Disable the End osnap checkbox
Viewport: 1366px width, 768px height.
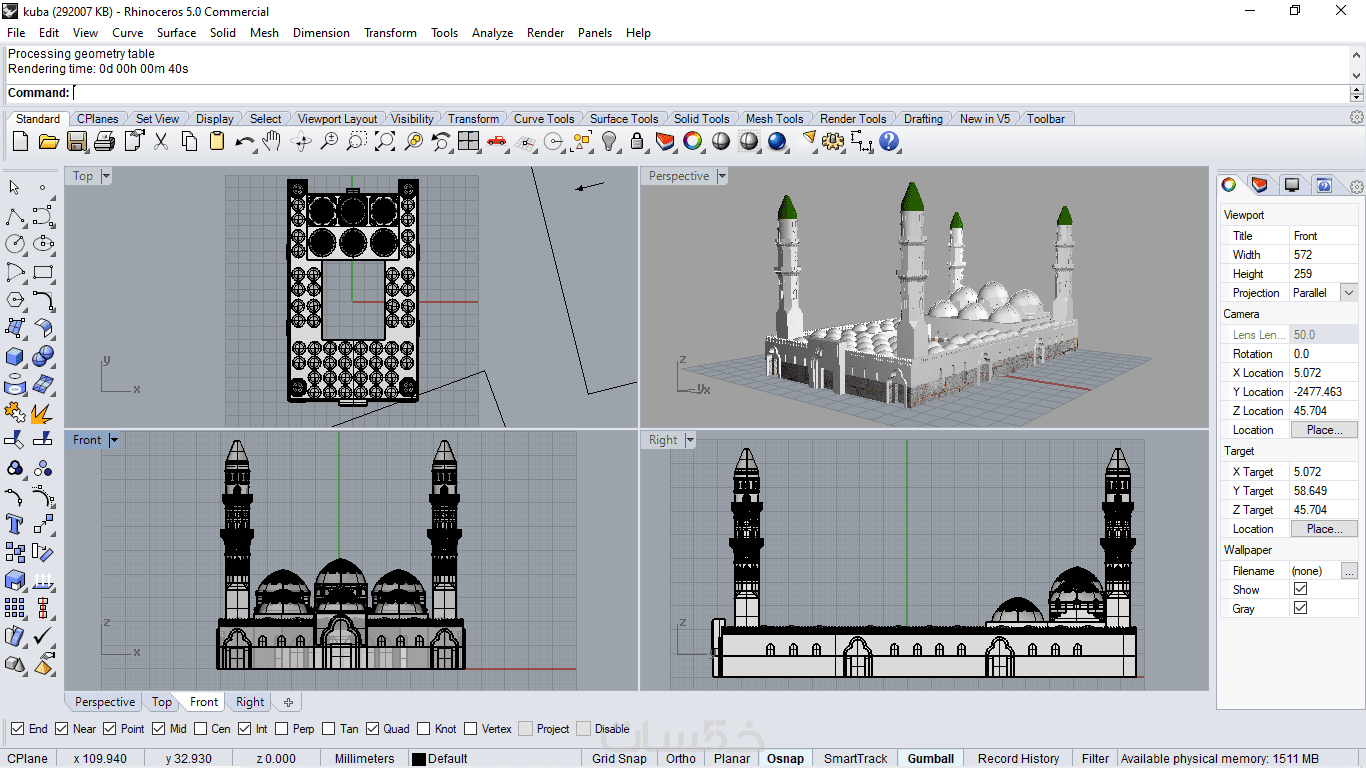pyautogui.click(x=18, y=729)
